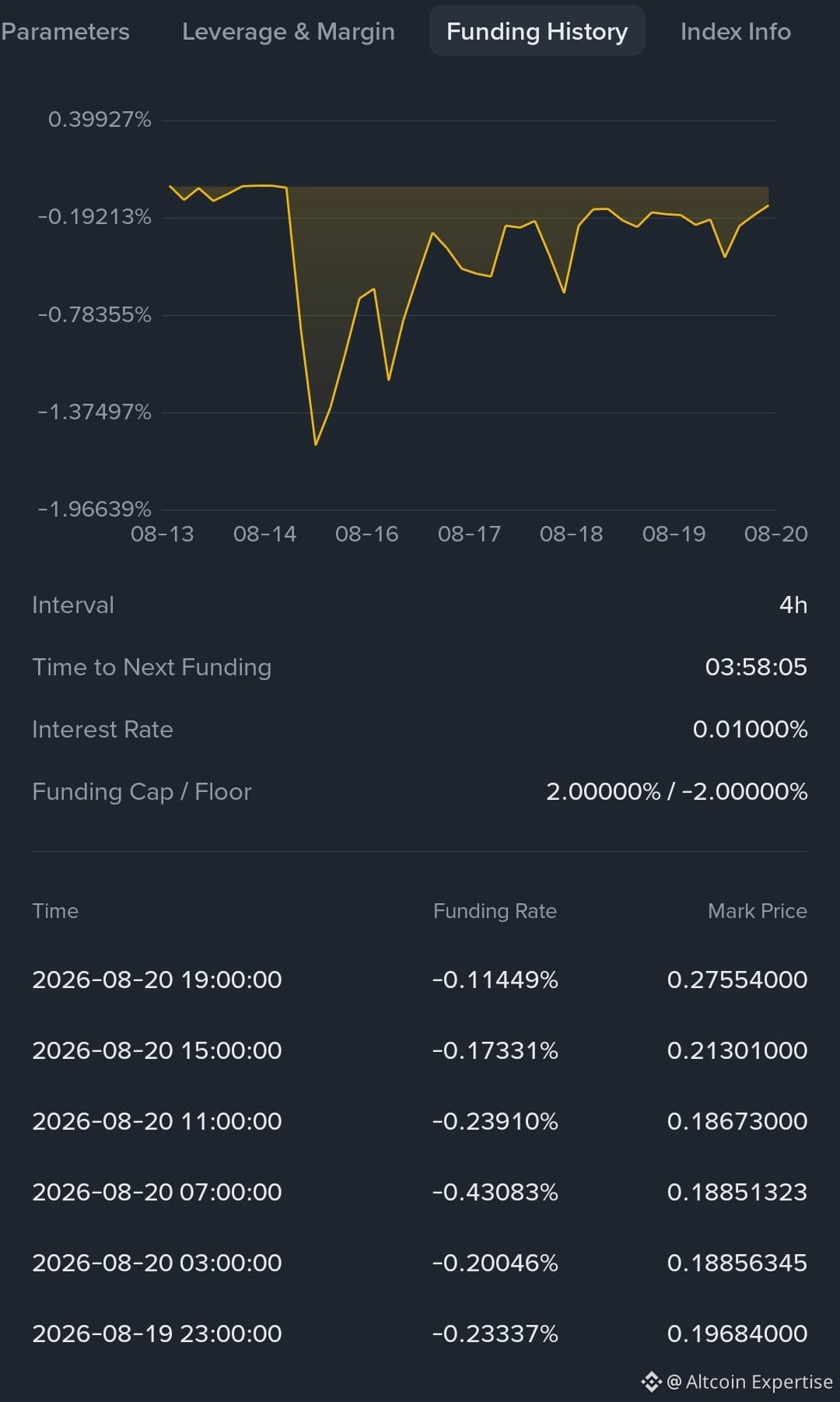Image resolution: width=840 pixels, height=1402 pixels.
Task: Select the Funding History tab
Action: [x=537, y=31]
